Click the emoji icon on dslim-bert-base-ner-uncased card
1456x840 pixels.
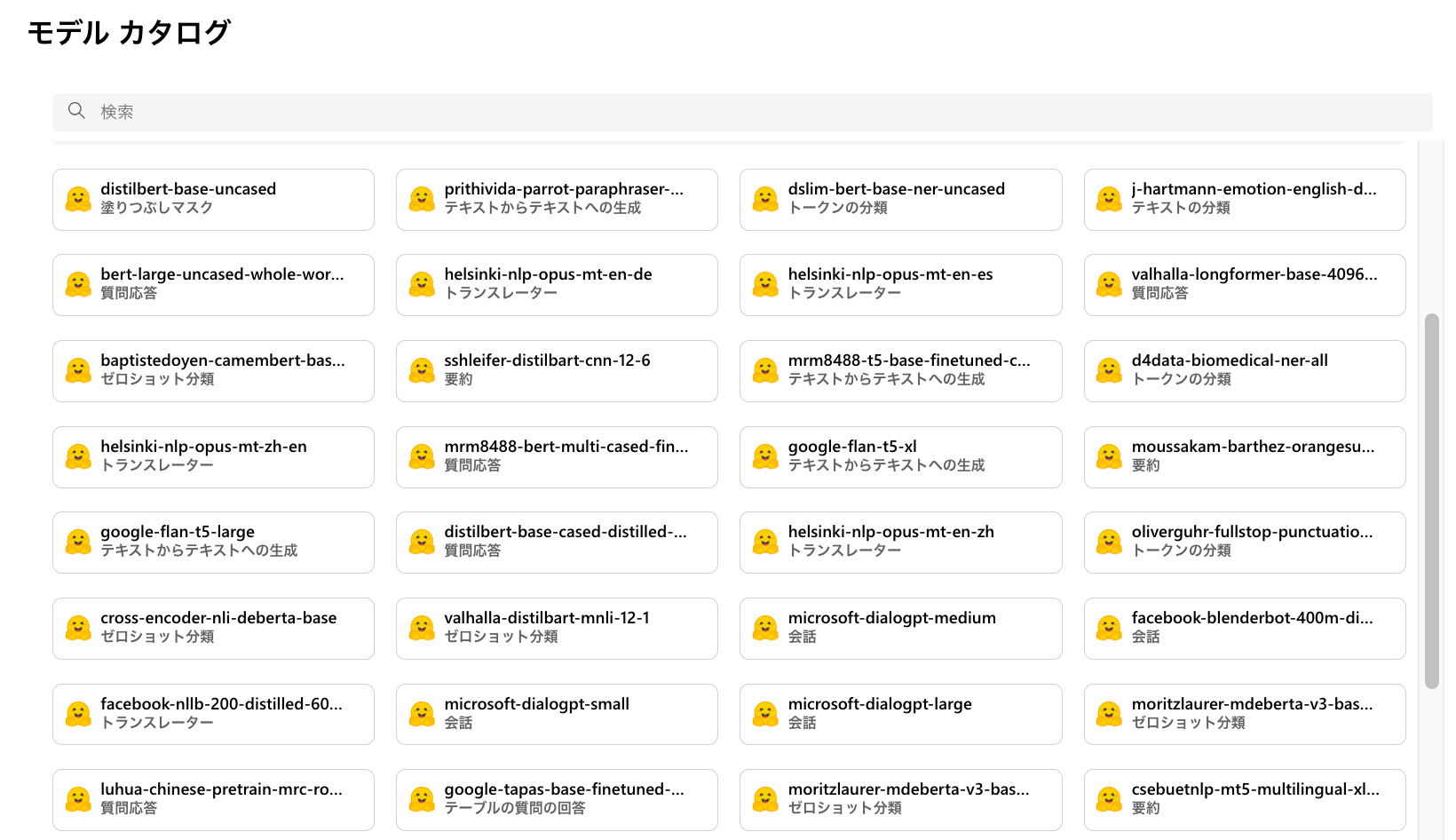[765, 199]
